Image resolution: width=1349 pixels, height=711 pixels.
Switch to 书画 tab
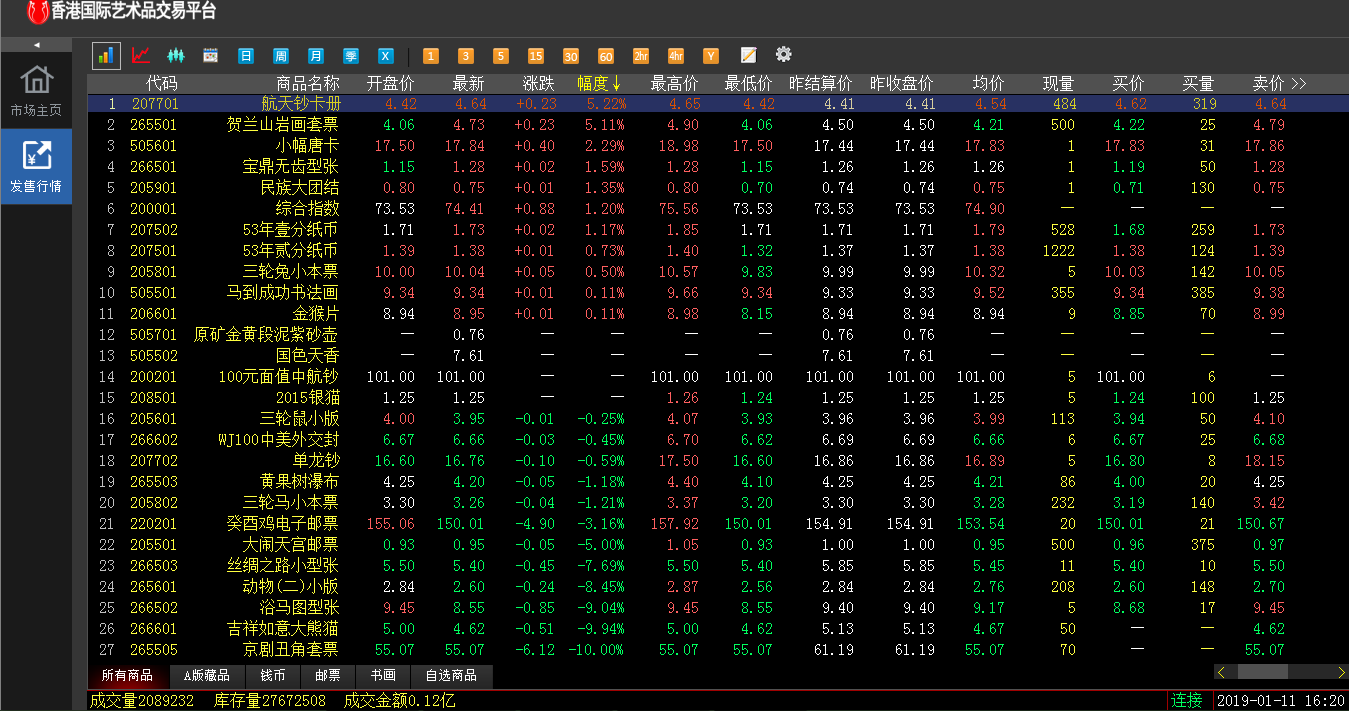pyautogui.click(x=383, y=676)
